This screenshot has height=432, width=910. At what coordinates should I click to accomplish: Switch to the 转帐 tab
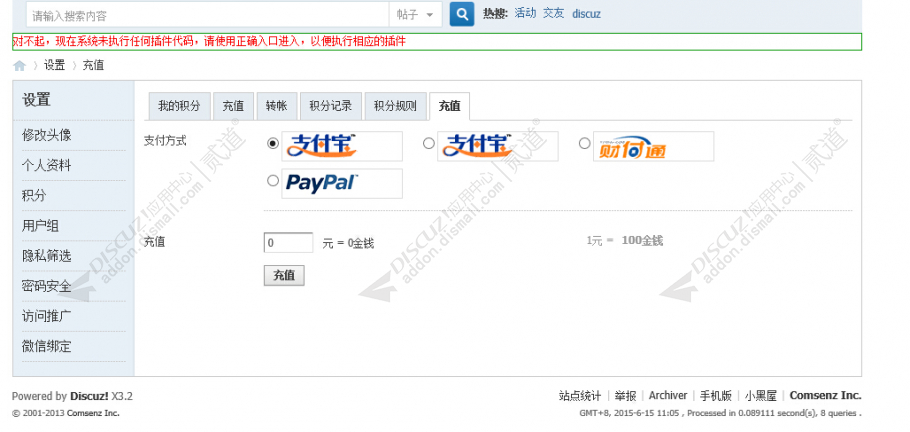click(277, 106)
